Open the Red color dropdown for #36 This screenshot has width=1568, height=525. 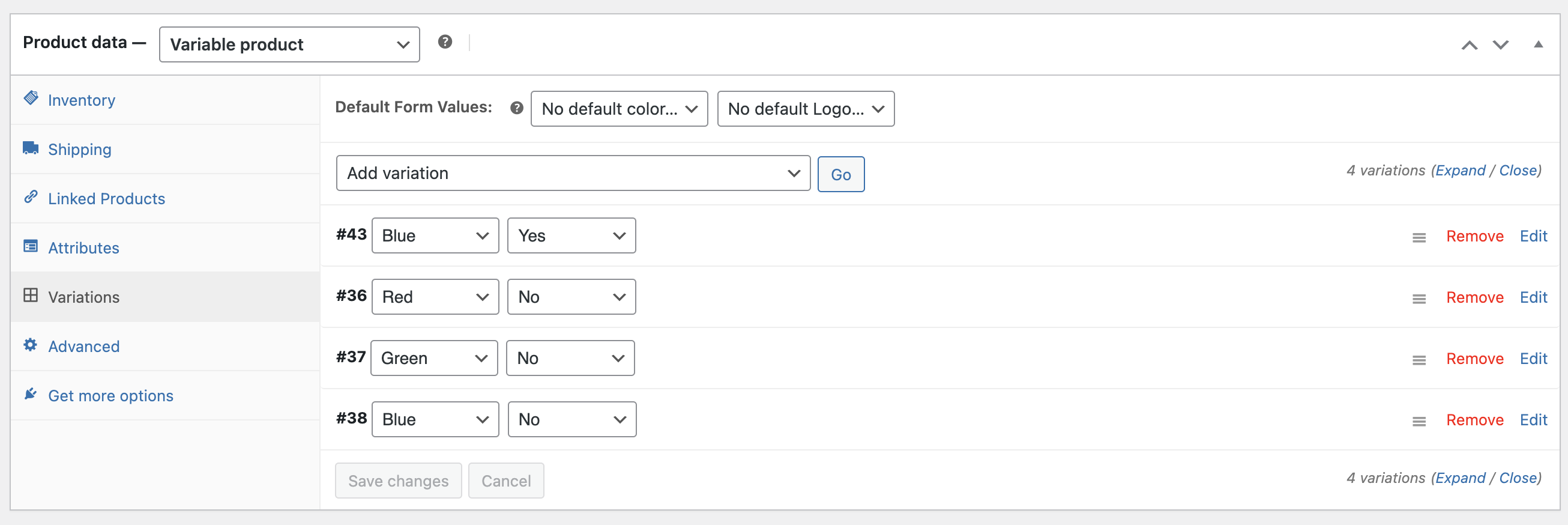point(435,297)
